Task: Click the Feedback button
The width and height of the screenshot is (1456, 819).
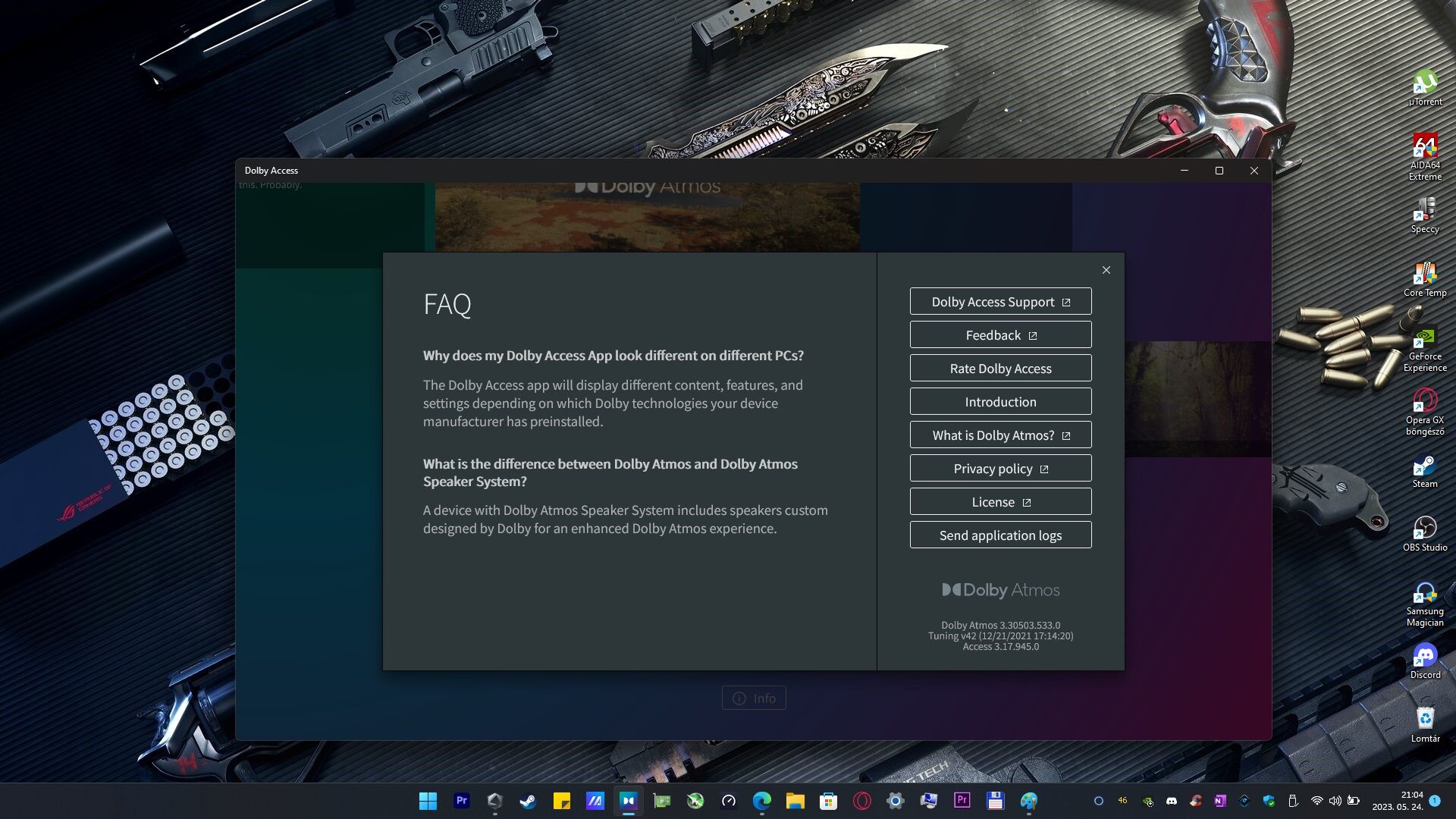Action: (1000, 335)
